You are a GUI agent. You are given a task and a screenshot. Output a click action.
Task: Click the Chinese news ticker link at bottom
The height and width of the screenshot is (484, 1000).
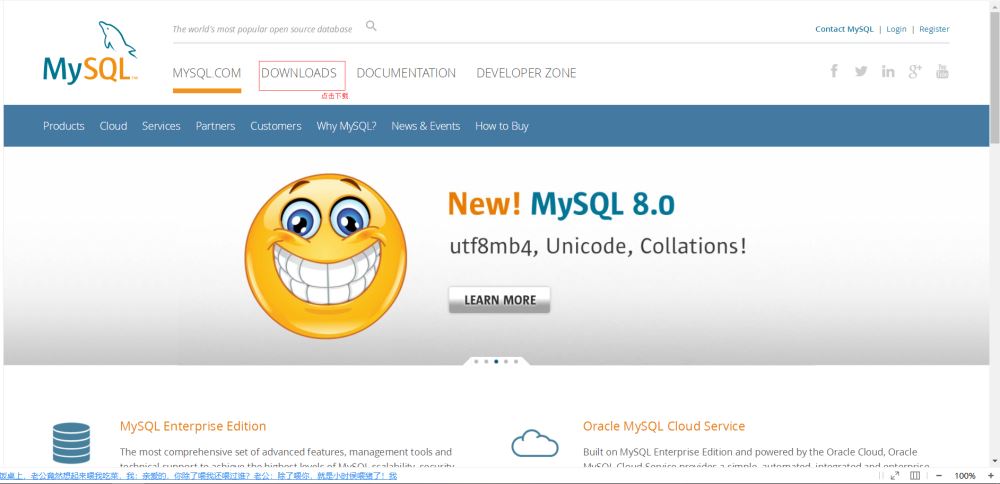[x=198, y=476]
